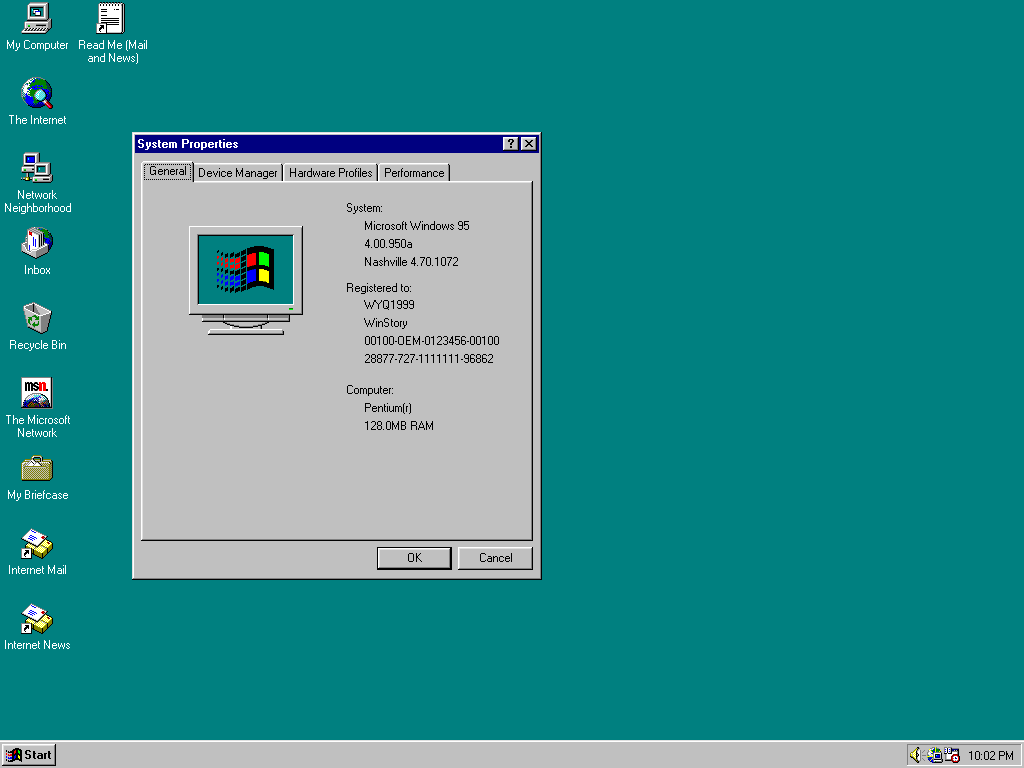Select The Internet desktop icon
Image resolution: width=1024 pixels, height=768 pixels.
(37, 95)
